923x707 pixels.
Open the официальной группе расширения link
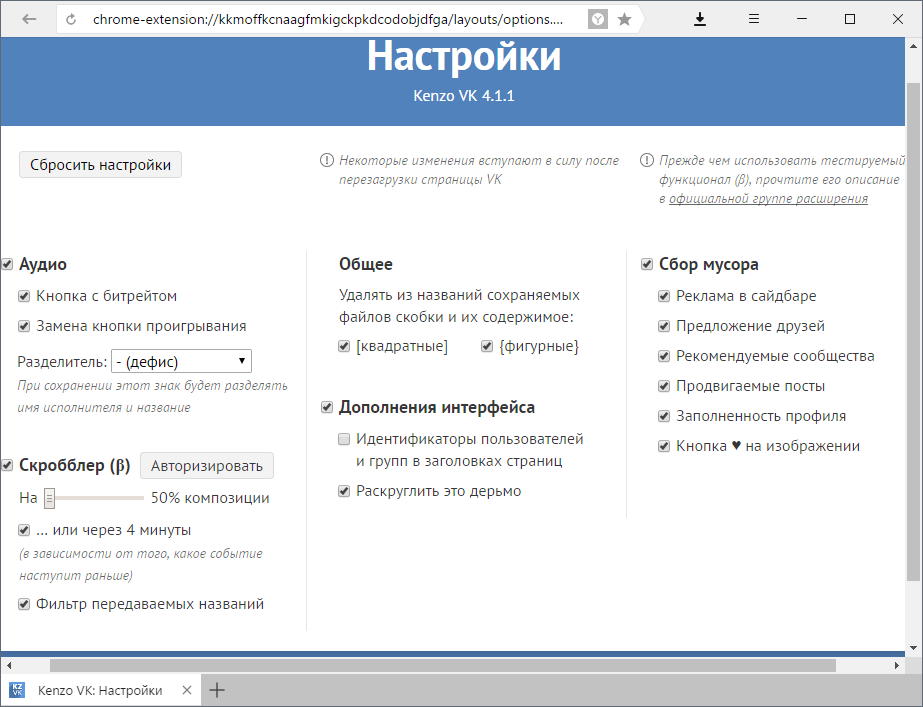[x=768, y=199]
